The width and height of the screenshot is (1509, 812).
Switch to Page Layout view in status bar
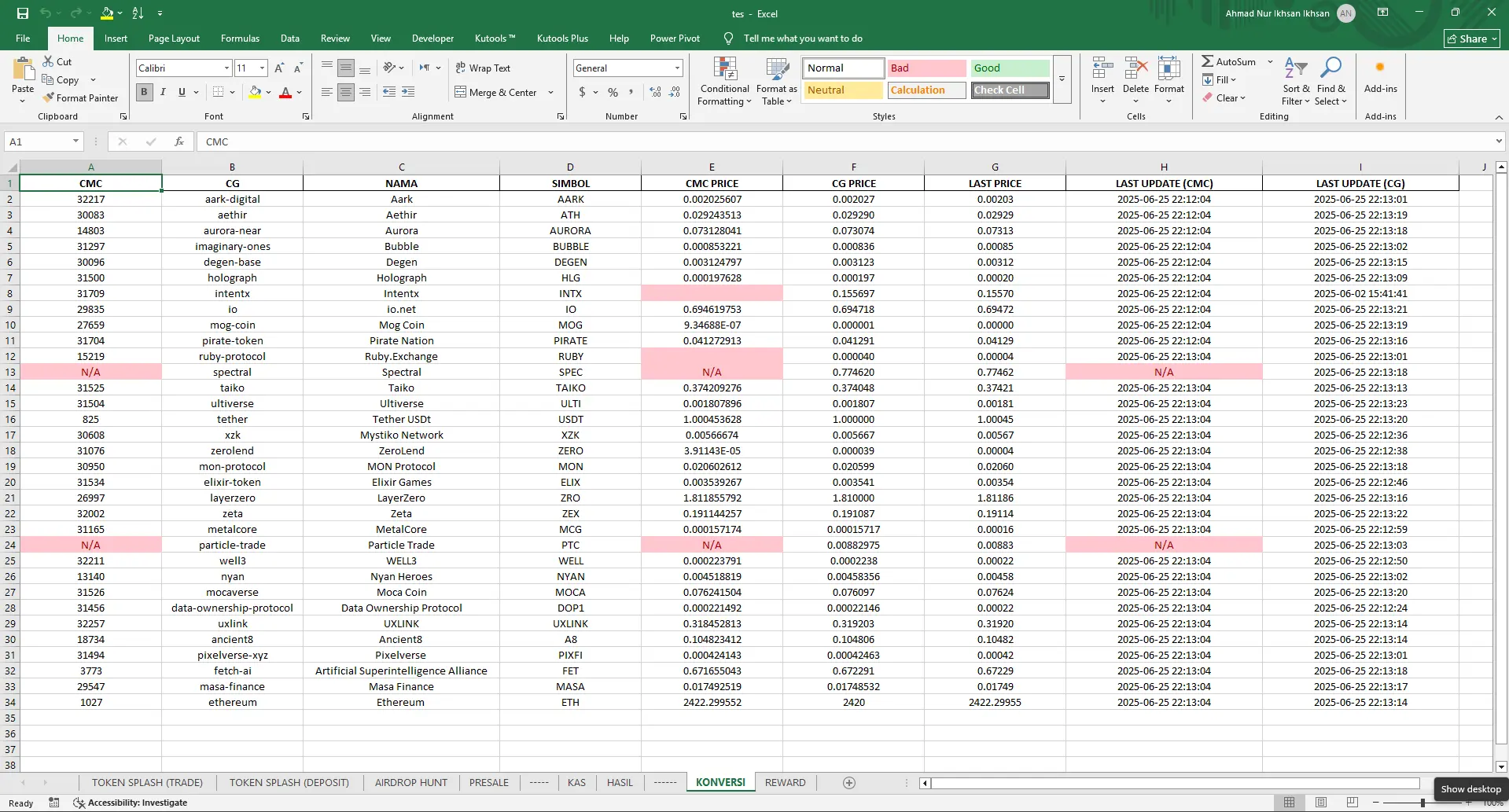(x=1321, y=803)
